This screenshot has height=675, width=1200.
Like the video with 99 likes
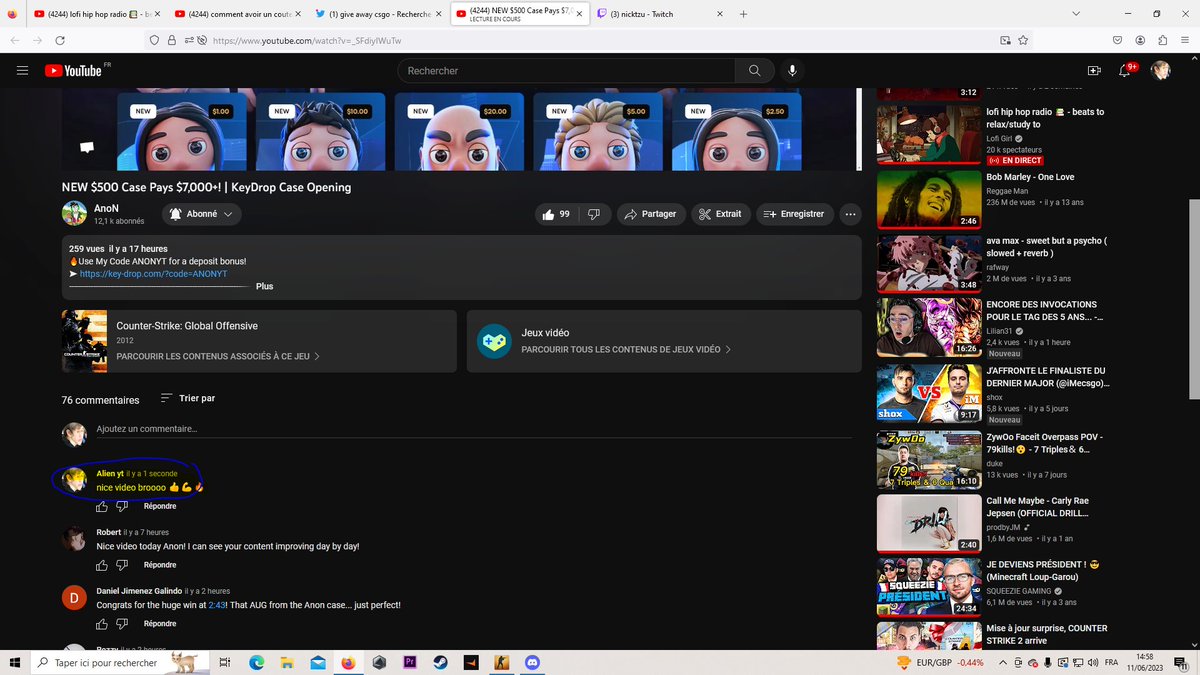click(x=556, y=214)
